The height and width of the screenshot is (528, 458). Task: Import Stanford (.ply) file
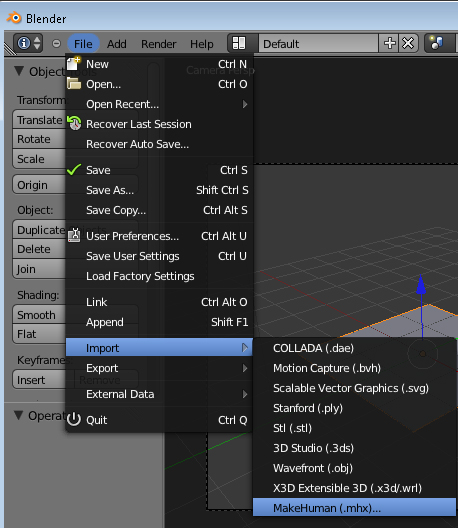pyautogui.click(x=354, y=408)
